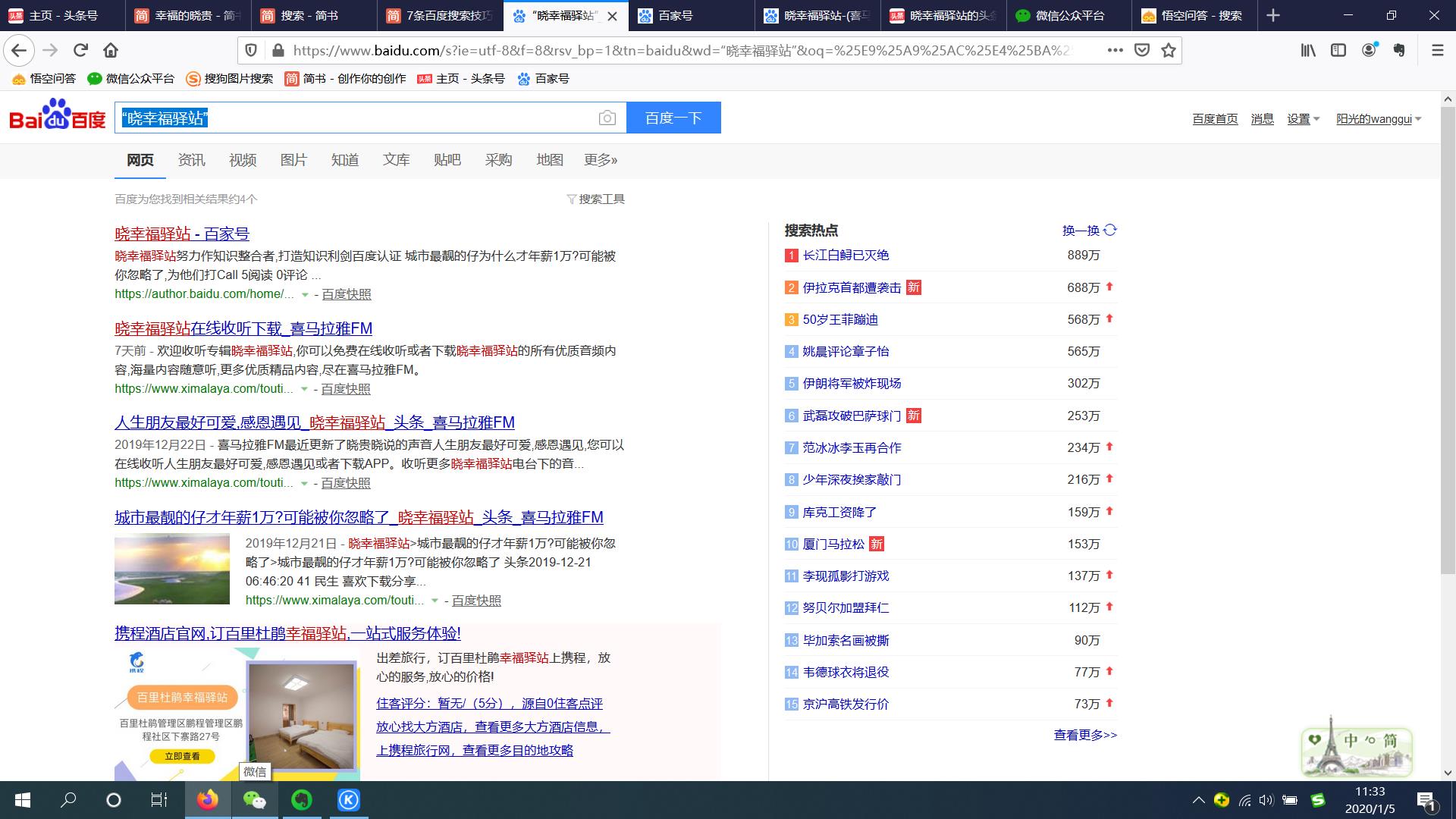1456x819 pixels.
Task: Switch to 视频 search tab
Action: pyautogui.click(x=243, y=160)
